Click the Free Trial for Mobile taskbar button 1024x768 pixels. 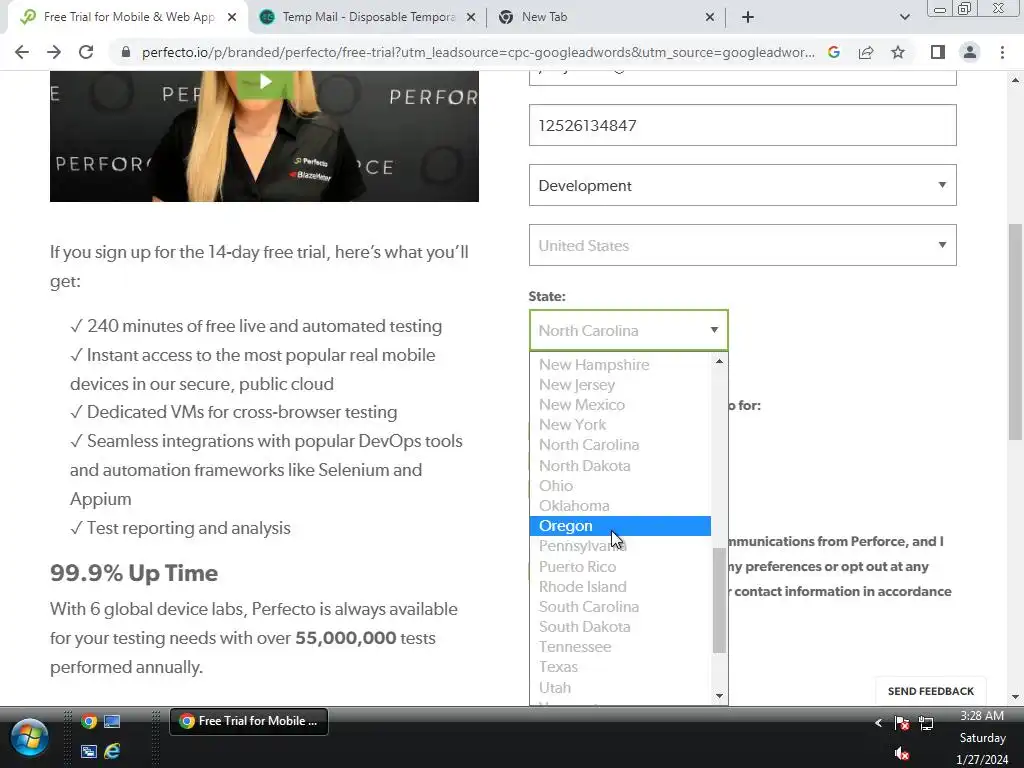[249, 721]
